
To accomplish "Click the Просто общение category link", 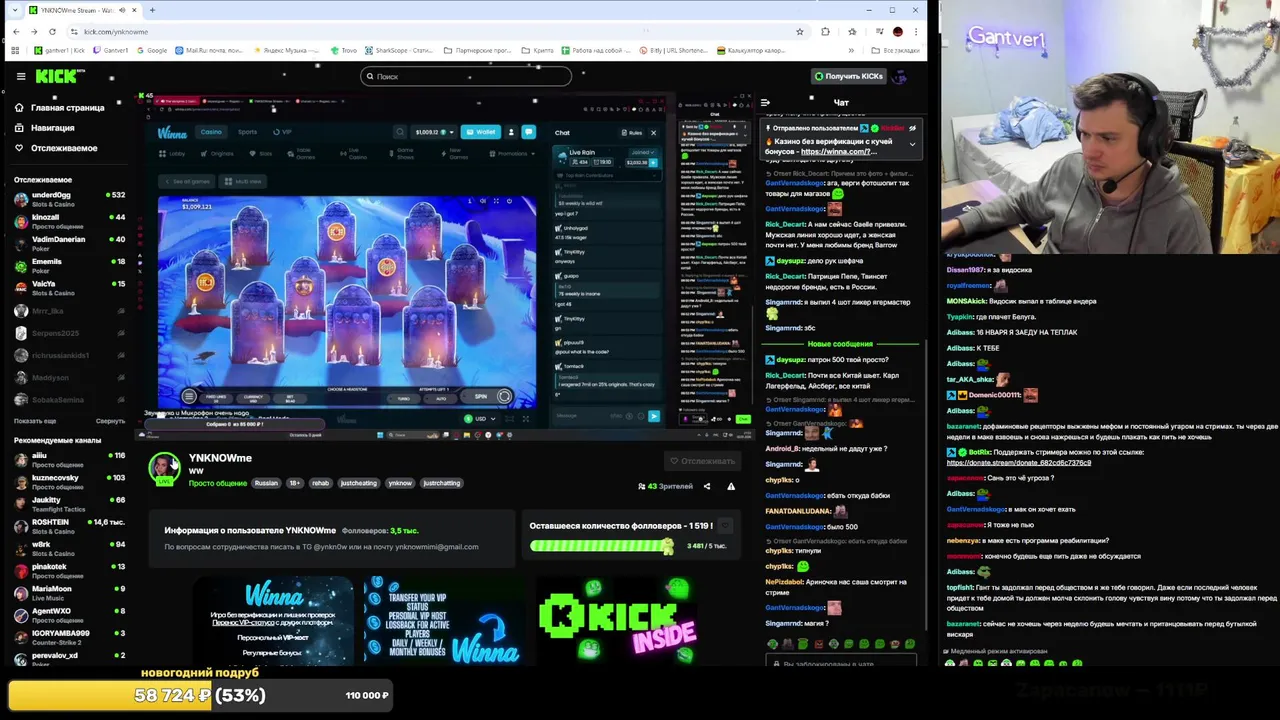I will pos(217,483).
